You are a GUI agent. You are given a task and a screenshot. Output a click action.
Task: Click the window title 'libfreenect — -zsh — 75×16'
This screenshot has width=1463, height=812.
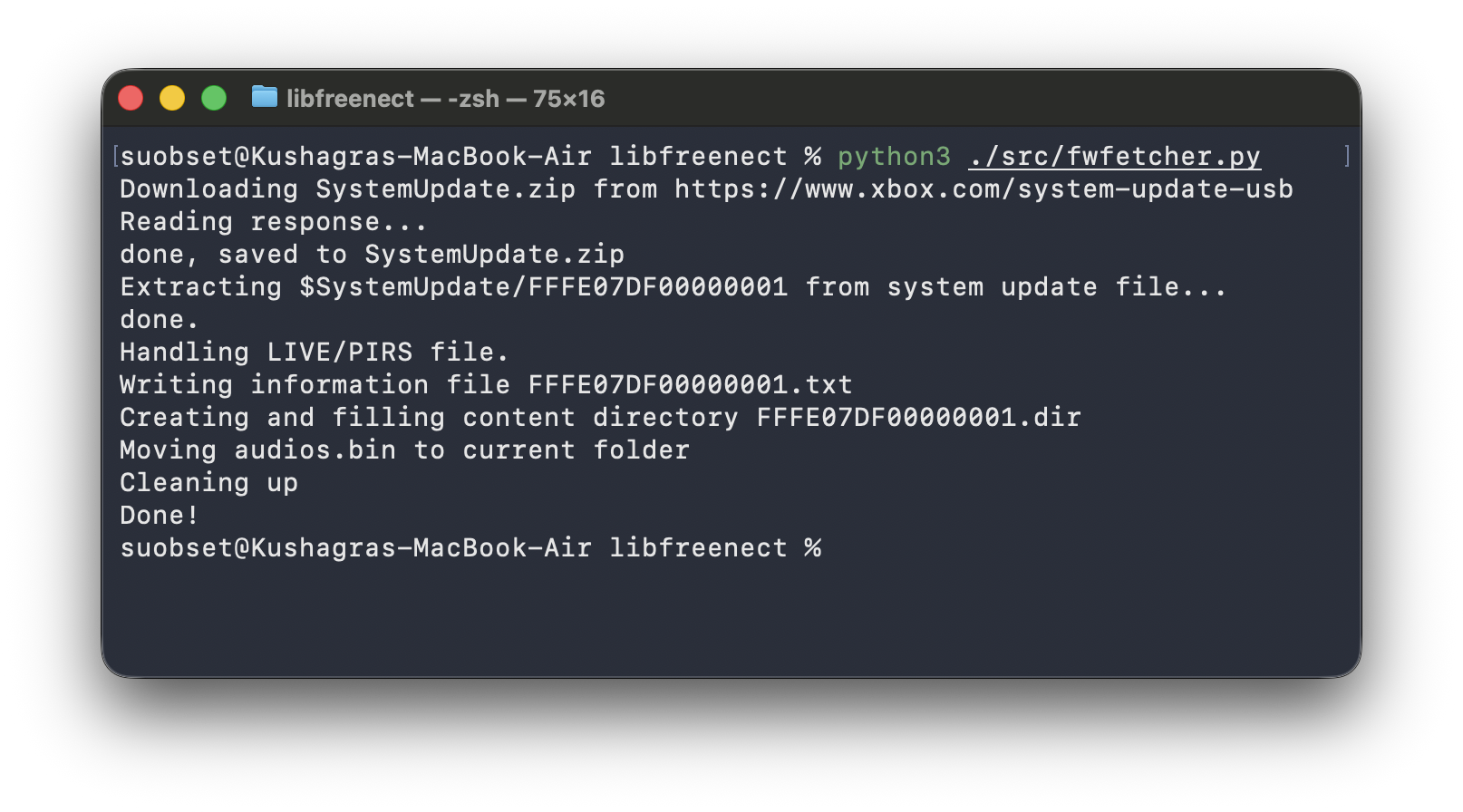(445, 99)
